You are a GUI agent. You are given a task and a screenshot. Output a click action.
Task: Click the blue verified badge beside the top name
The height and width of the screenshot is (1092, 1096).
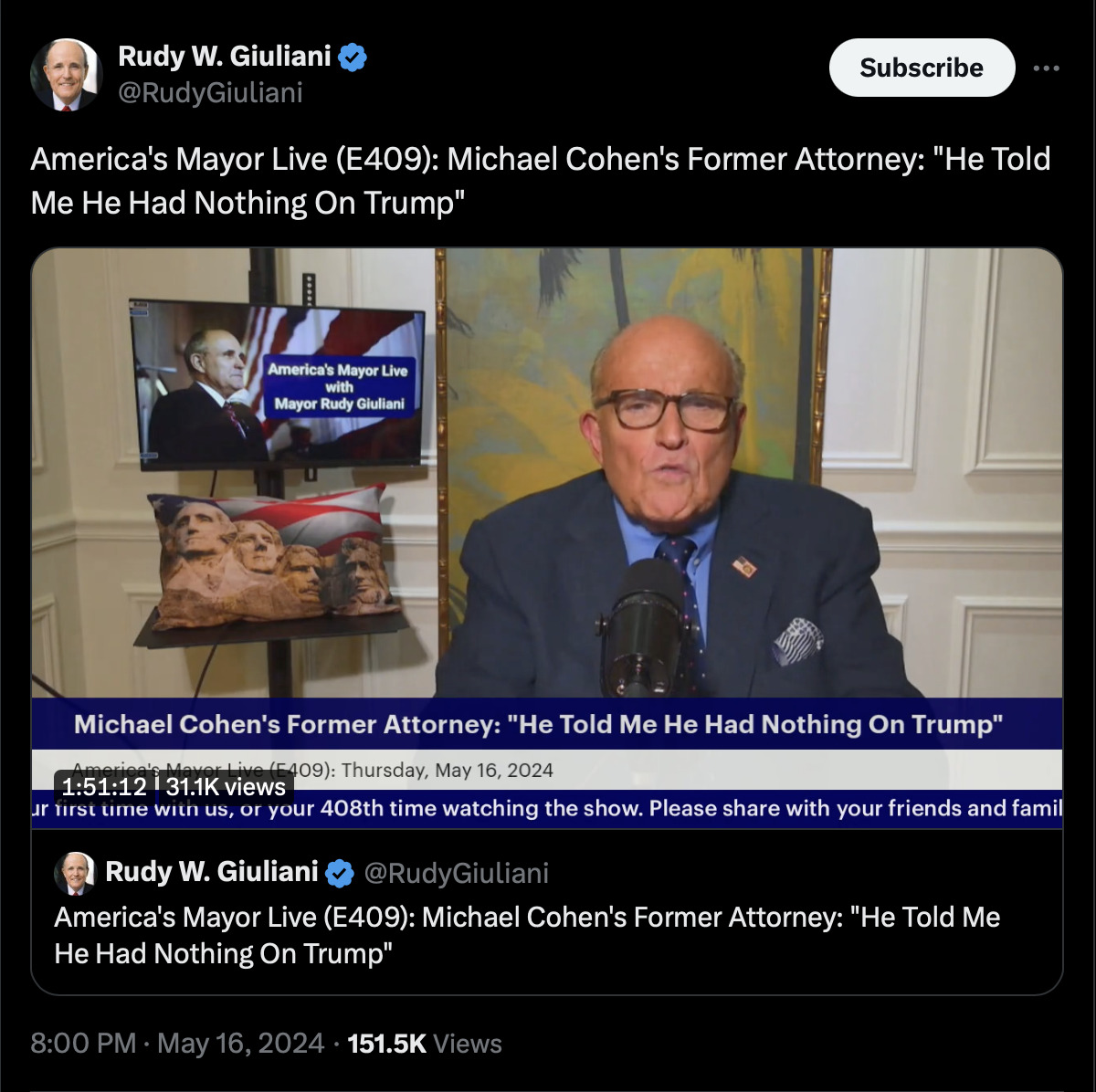coord(353,58)
